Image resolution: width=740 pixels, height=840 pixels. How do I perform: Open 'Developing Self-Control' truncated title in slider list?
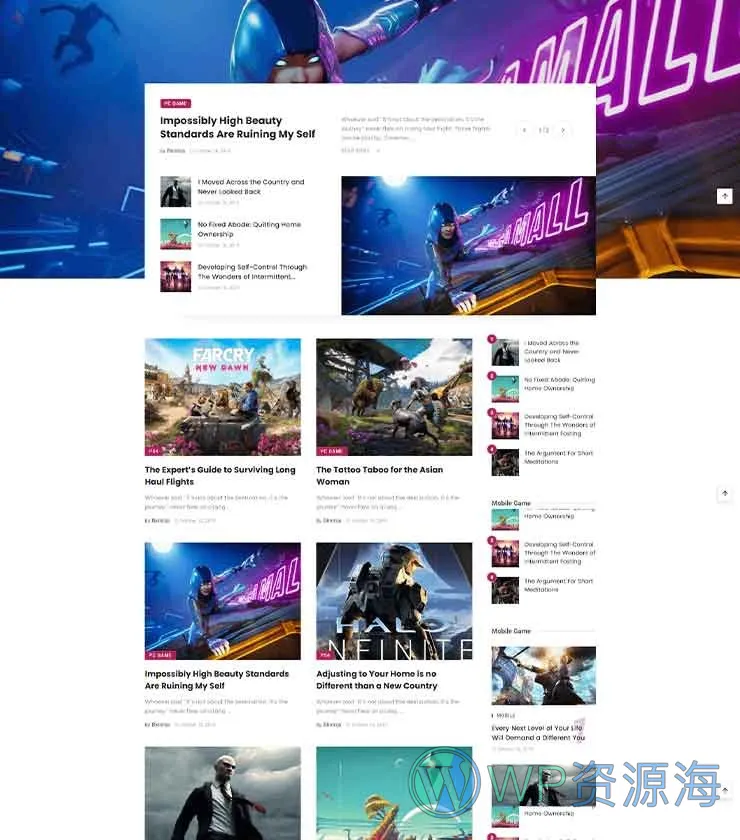click(252, 272)
